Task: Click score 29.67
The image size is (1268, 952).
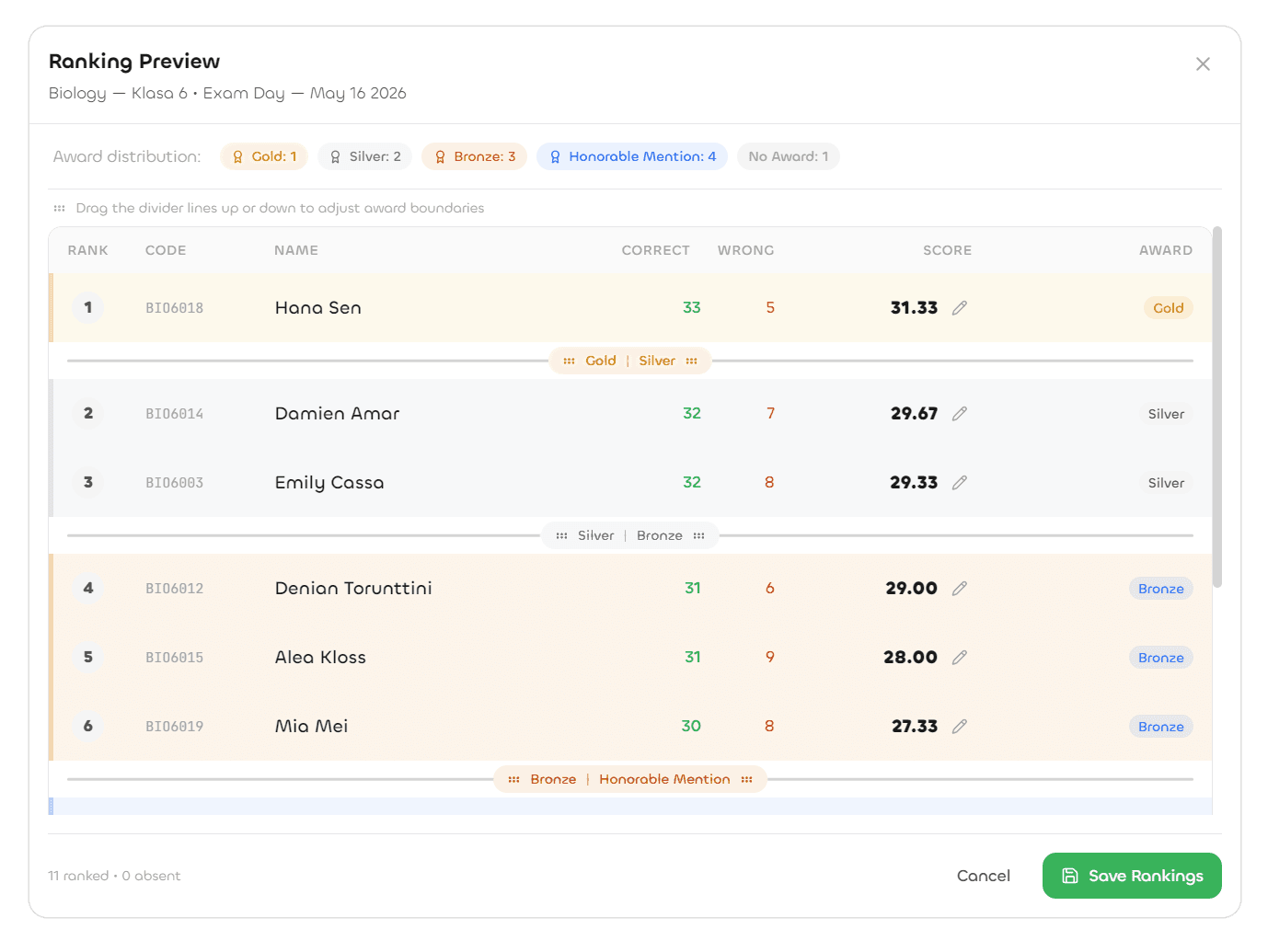Action: [914, 414]
